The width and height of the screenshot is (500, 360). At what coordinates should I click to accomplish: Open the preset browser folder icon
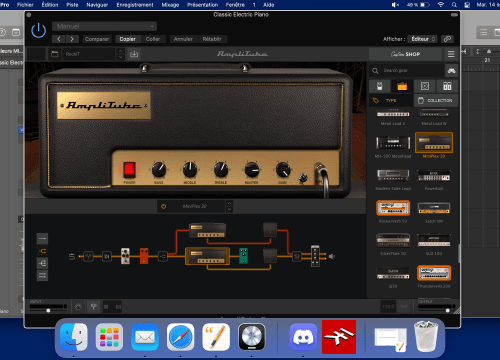55,54
